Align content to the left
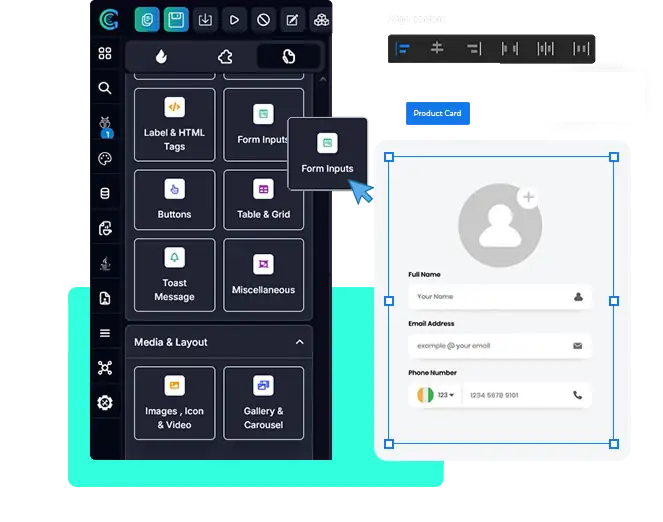 [402, 49]
